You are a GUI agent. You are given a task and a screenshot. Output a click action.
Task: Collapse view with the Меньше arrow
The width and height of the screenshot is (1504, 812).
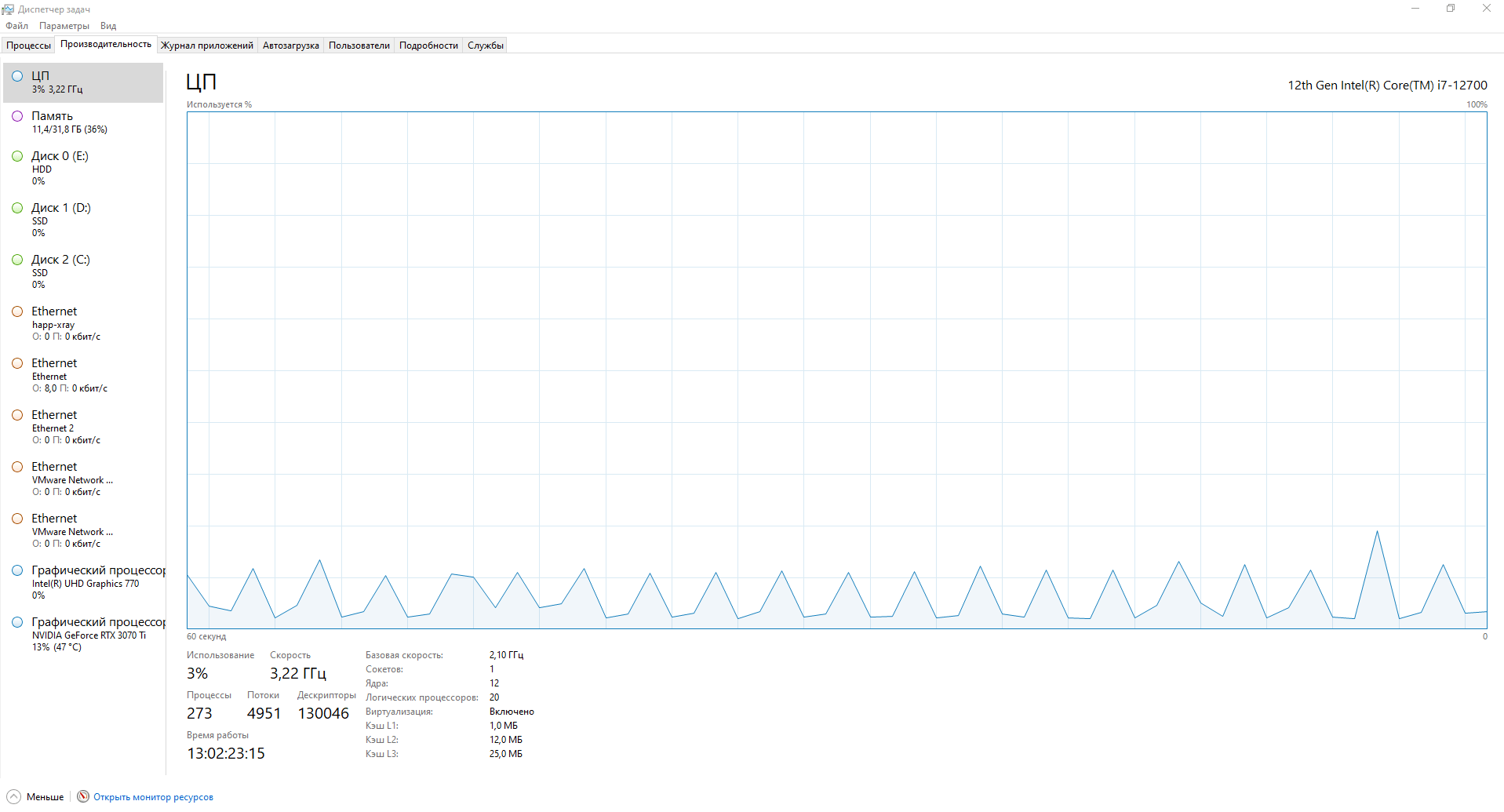pos(13,796)
